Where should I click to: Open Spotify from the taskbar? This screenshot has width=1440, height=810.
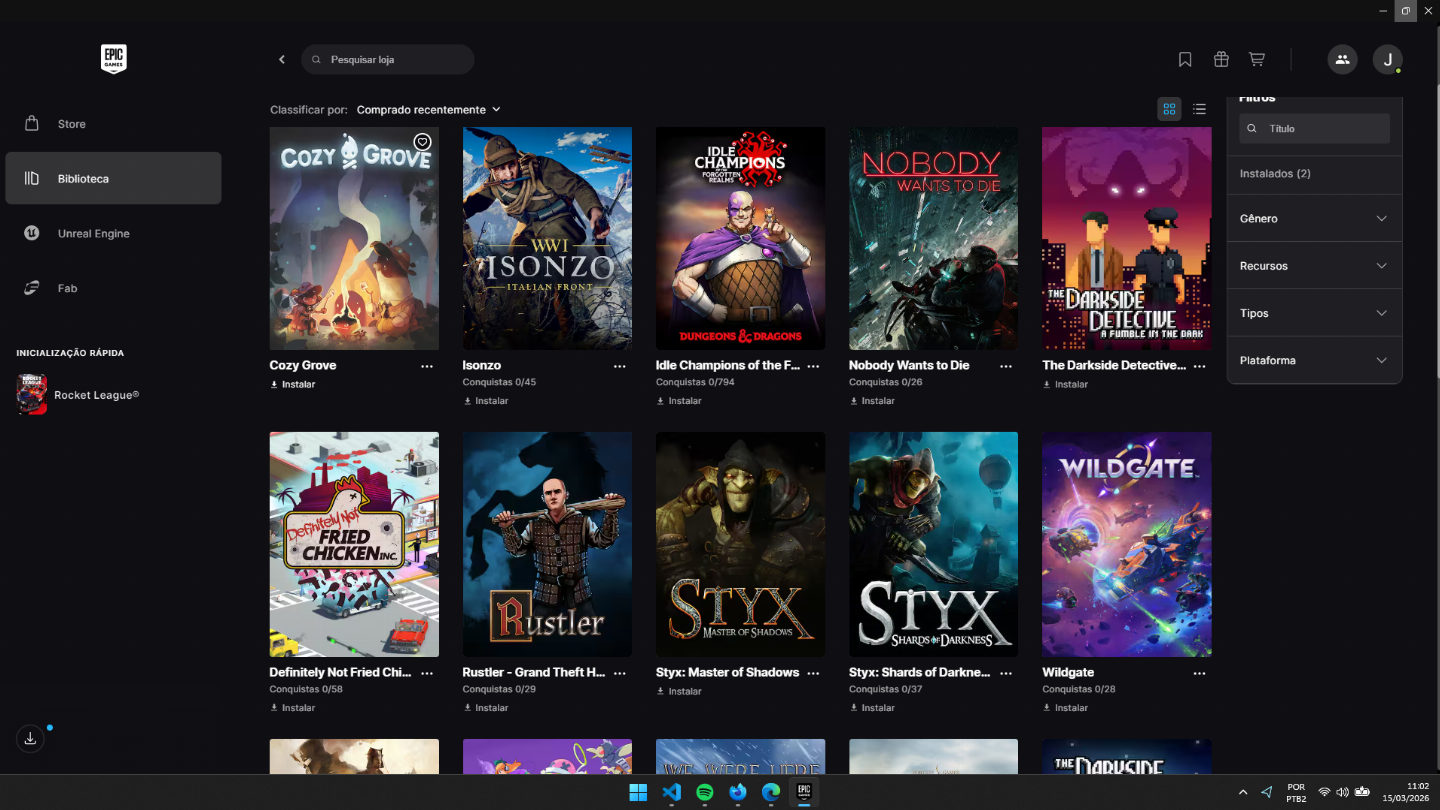pos(704,792)
